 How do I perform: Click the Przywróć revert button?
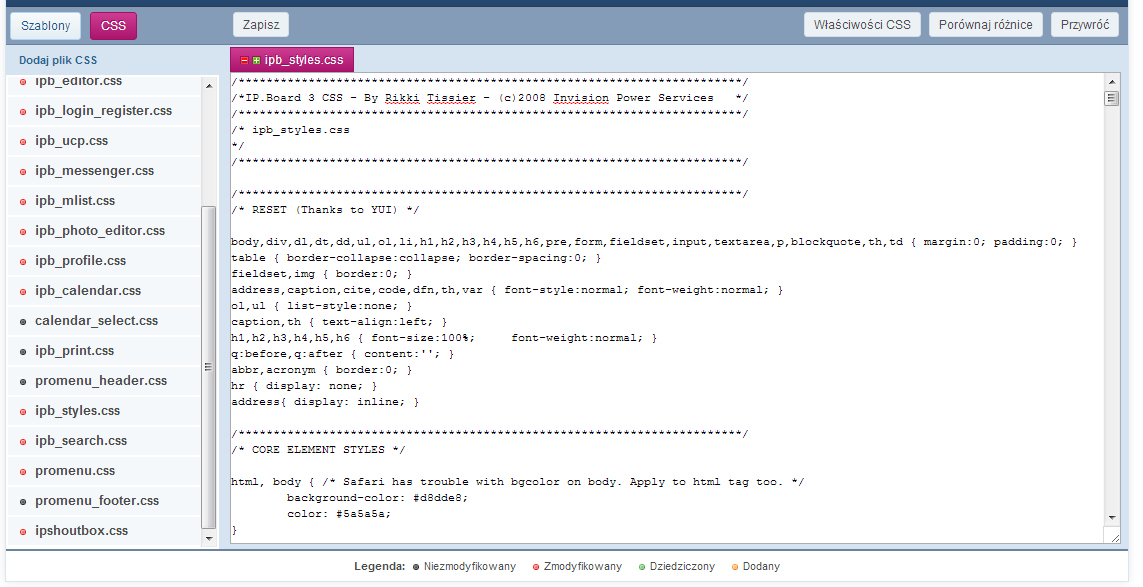pyautogui.click(x=1084, y=24)
